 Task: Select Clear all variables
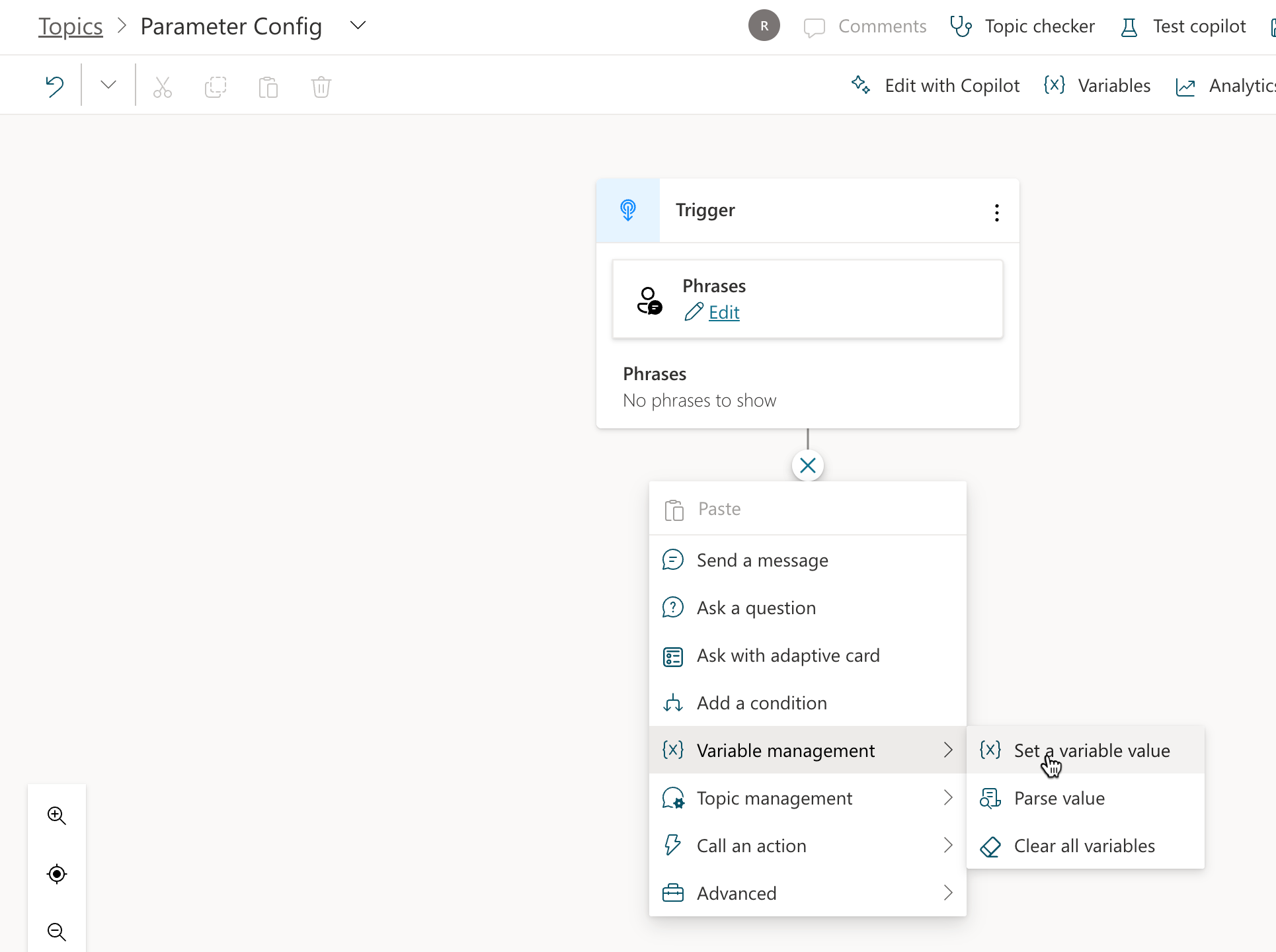click(x=1084, y=846)
